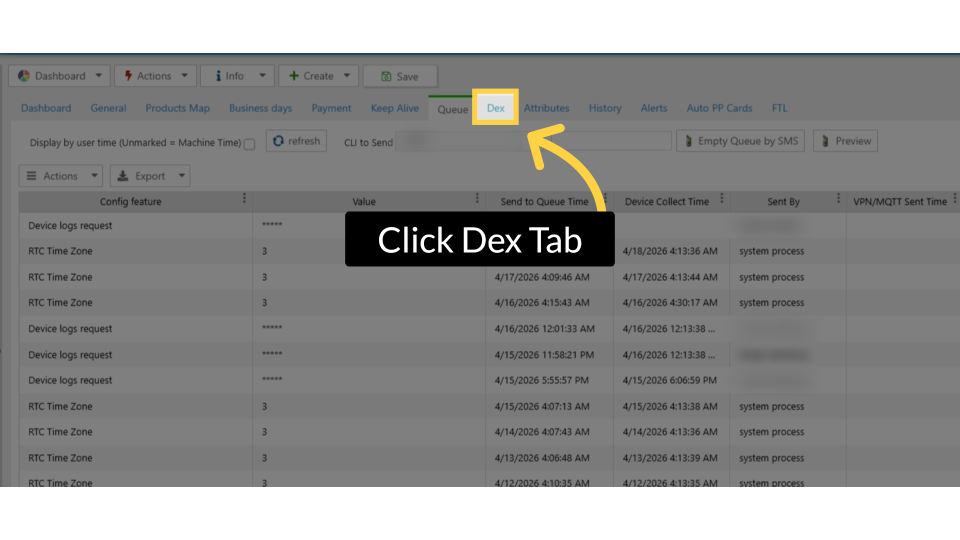
Task: Open Device Collect Time column menu
Action: (721, 200)
